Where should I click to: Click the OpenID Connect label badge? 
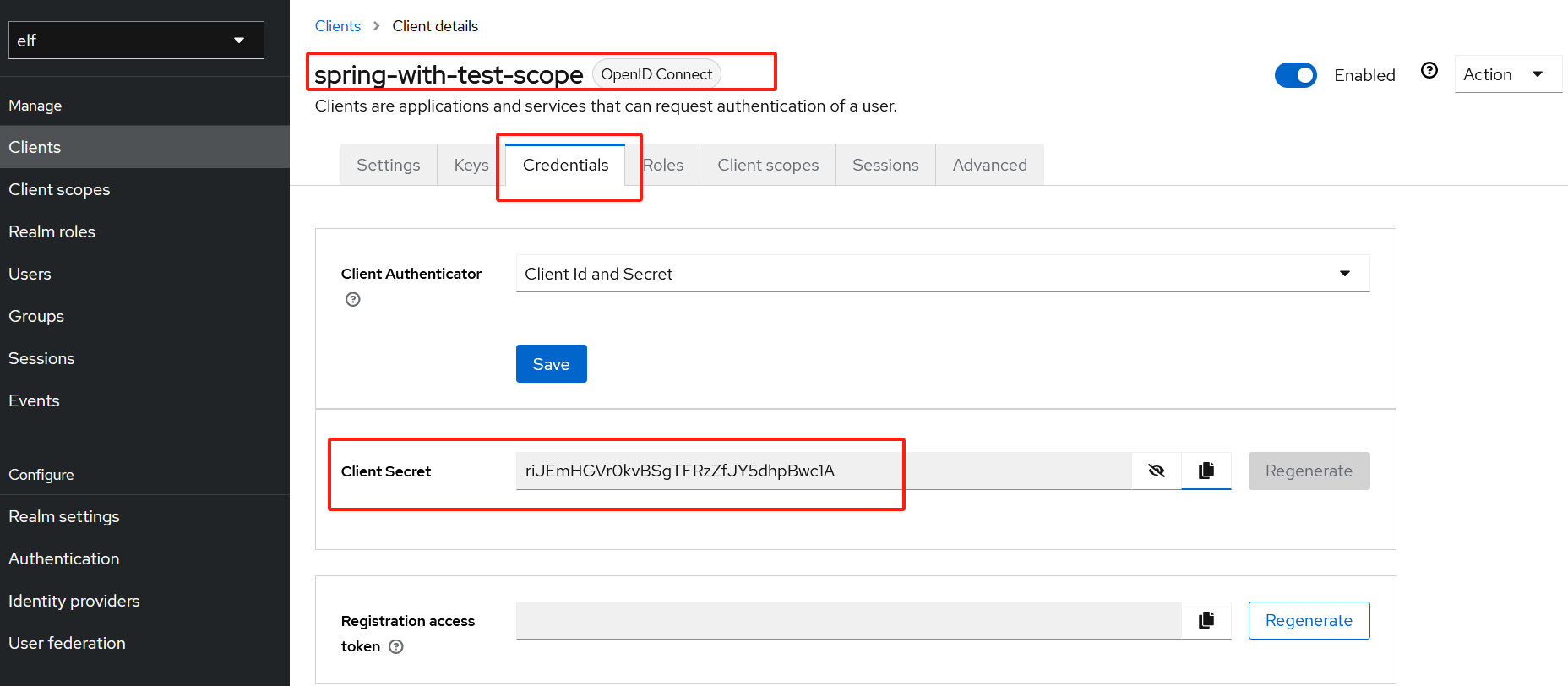pyautogui.click(x=656, y=74)
